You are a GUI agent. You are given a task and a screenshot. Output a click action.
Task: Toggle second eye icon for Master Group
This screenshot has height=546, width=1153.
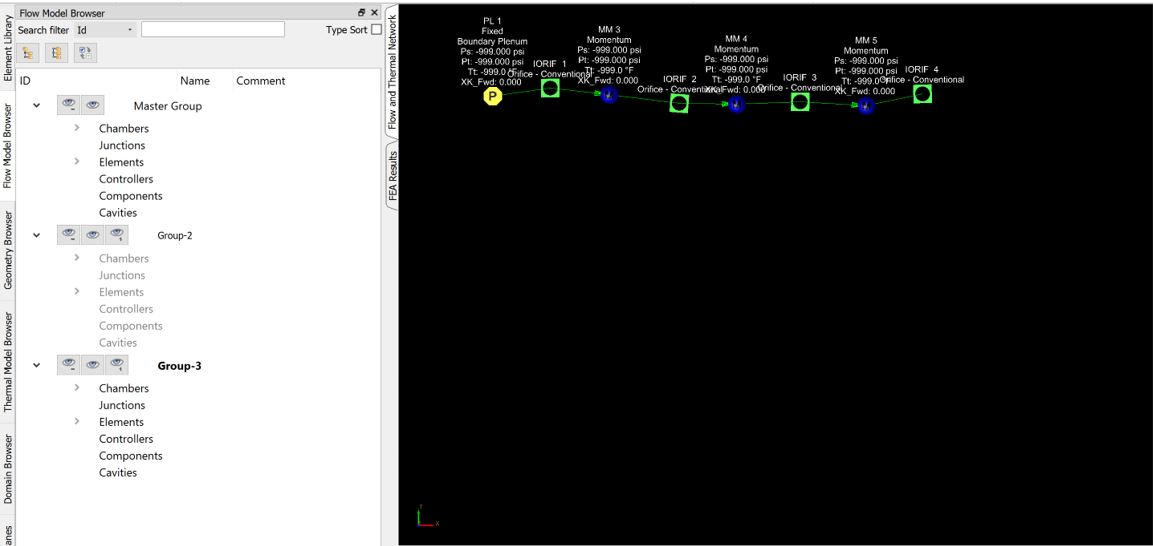click(x=92, y=105)
